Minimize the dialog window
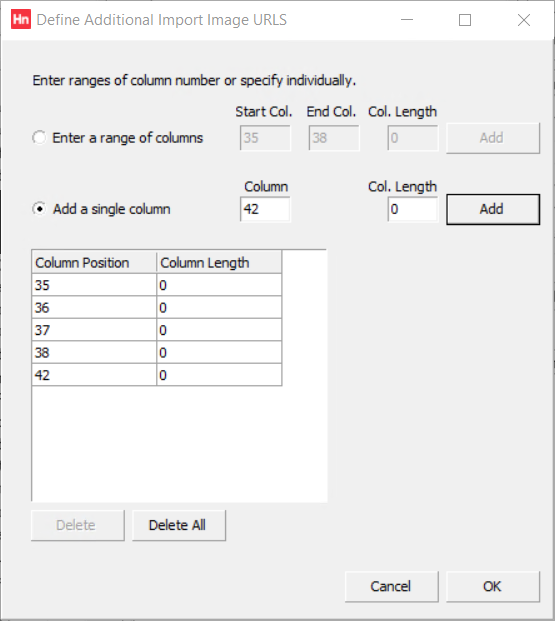The height and width of the screenshot is (621, 555). 407,20
